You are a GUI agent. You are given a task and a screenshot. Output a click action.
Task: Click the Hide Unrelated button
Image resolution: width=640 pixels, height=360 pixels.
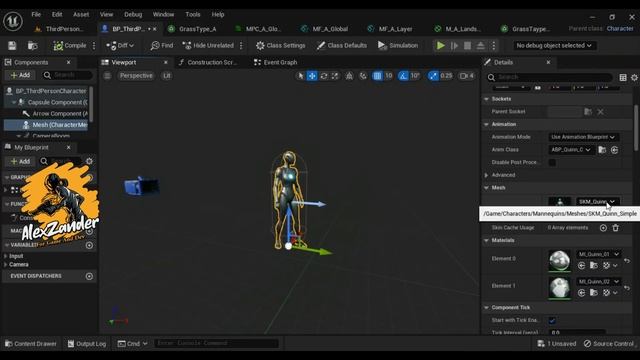tap(208, 45)
